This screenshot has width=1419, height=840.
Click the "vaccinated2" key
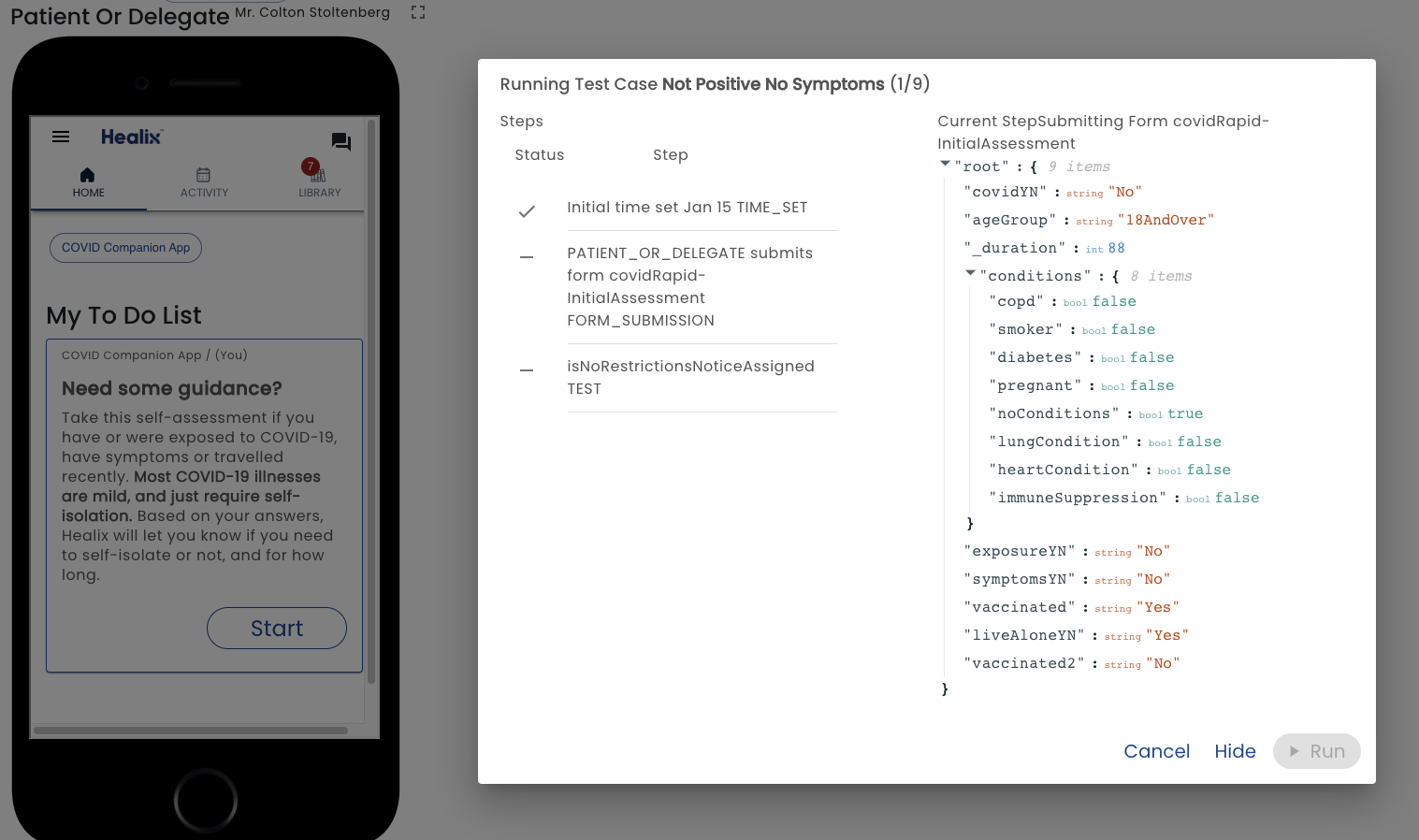coord(1024,663)
